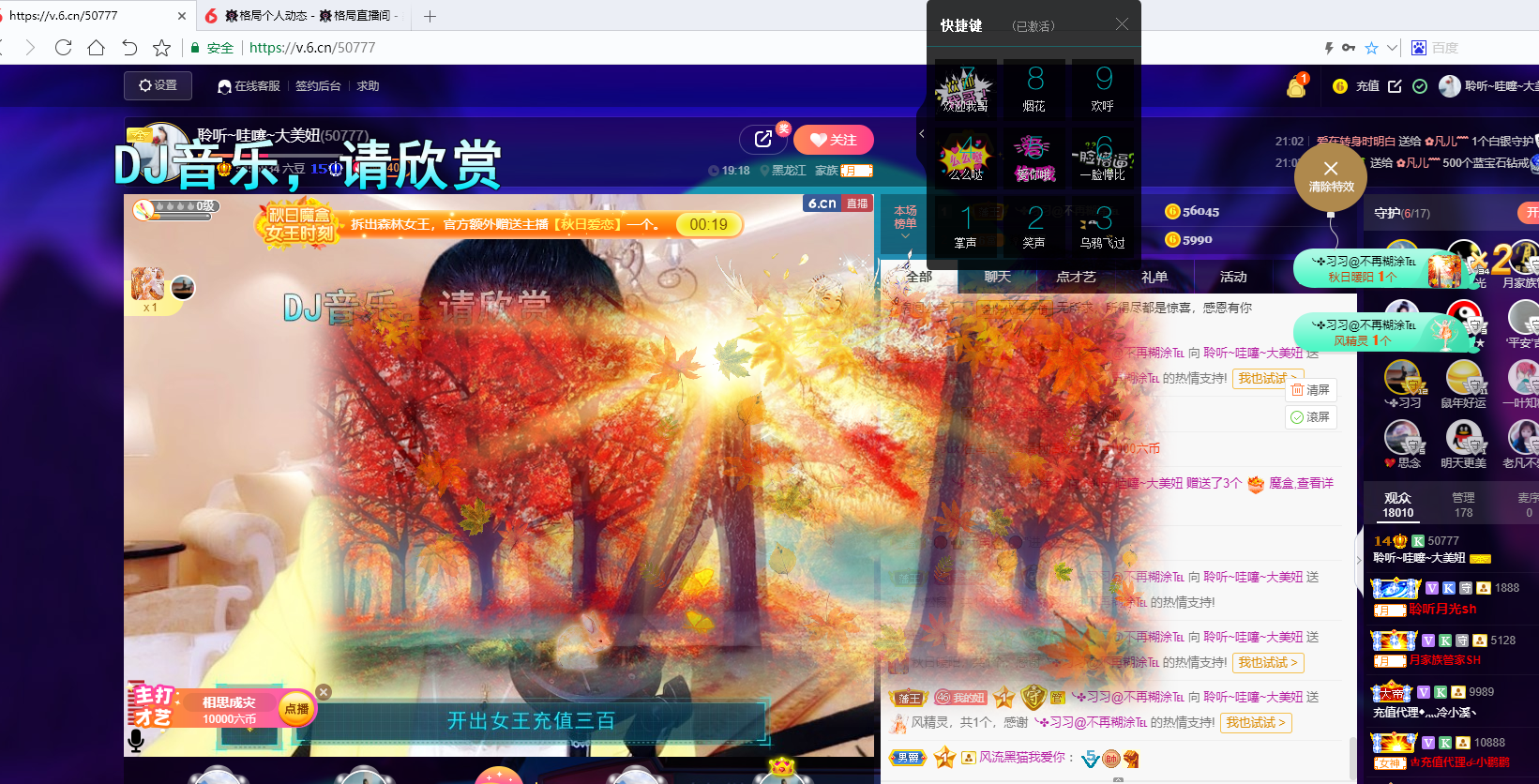
Task: Open the 设置 settings button
Action: pos(158,85)
